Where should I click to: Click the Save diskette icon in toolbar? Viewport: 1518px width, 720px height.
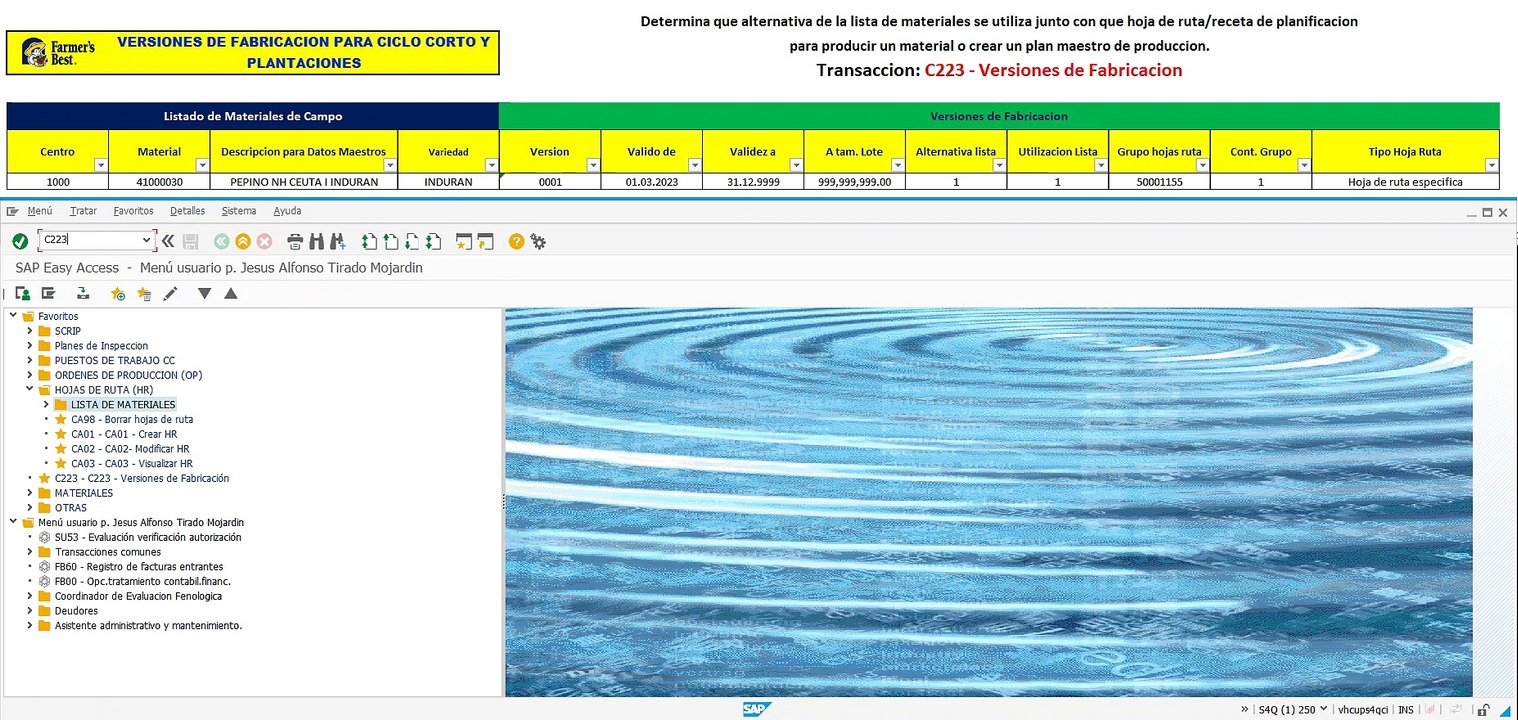(x=191, y=241)
